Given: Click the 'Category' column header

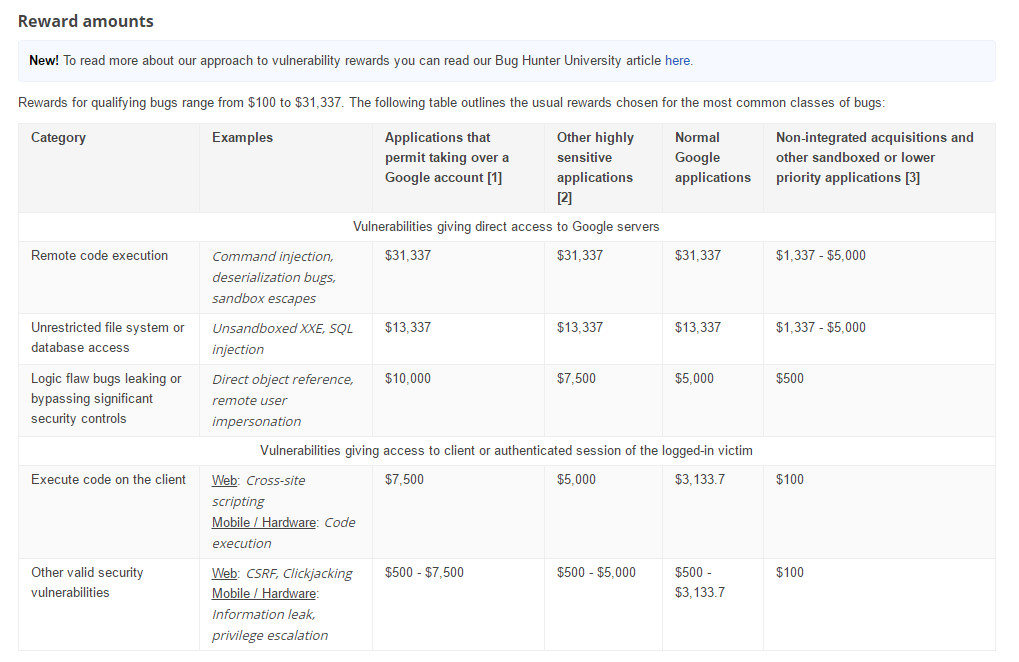Looking at the screenshot, I should coord(59,138).
